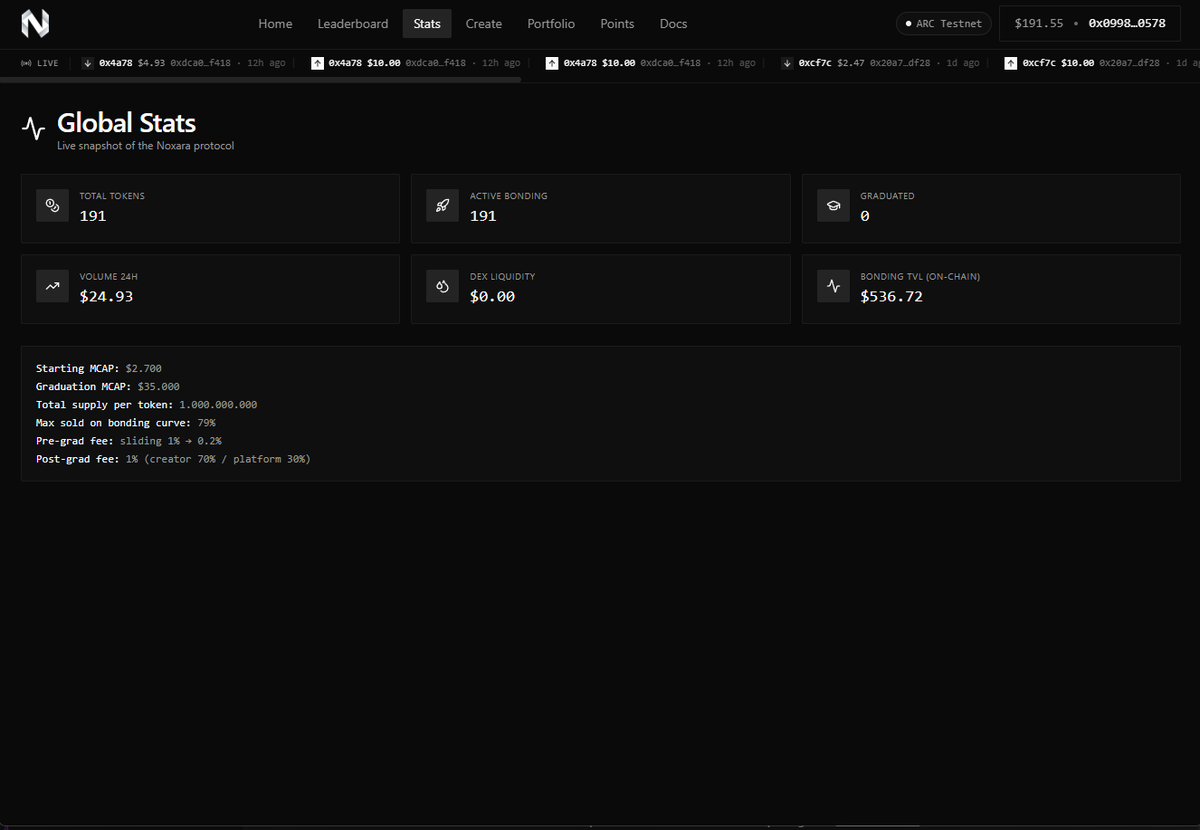This screenshot has height=830, width=1200.
Task: Open the Create page
Action: tap(484, 23)
